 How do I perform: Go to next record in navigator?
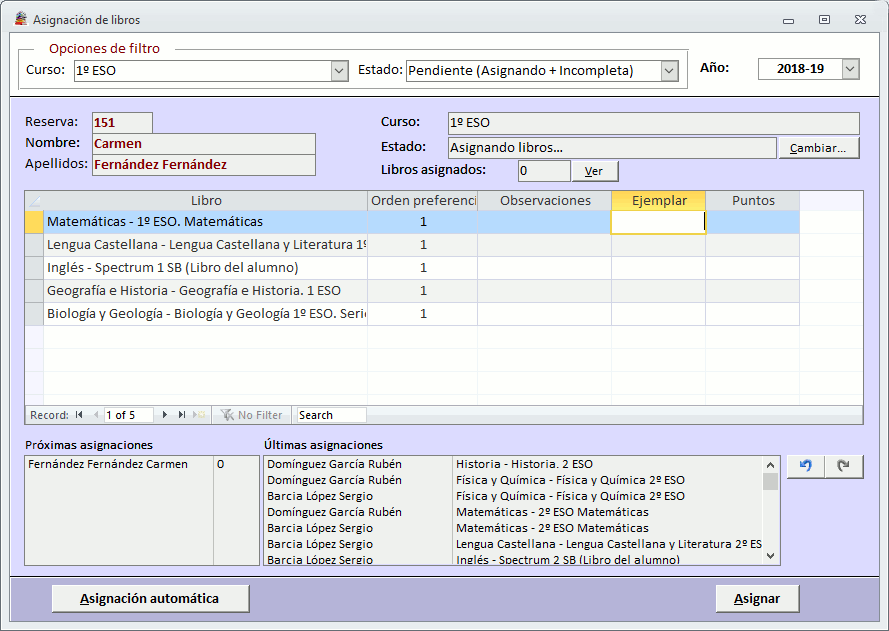pyautogui.click(x=165, y=415)
